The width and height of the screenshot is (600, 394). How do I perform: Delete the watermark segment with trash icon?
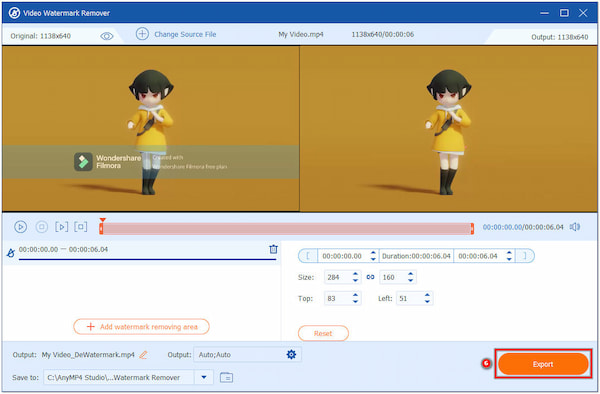(x=273, y=249)
